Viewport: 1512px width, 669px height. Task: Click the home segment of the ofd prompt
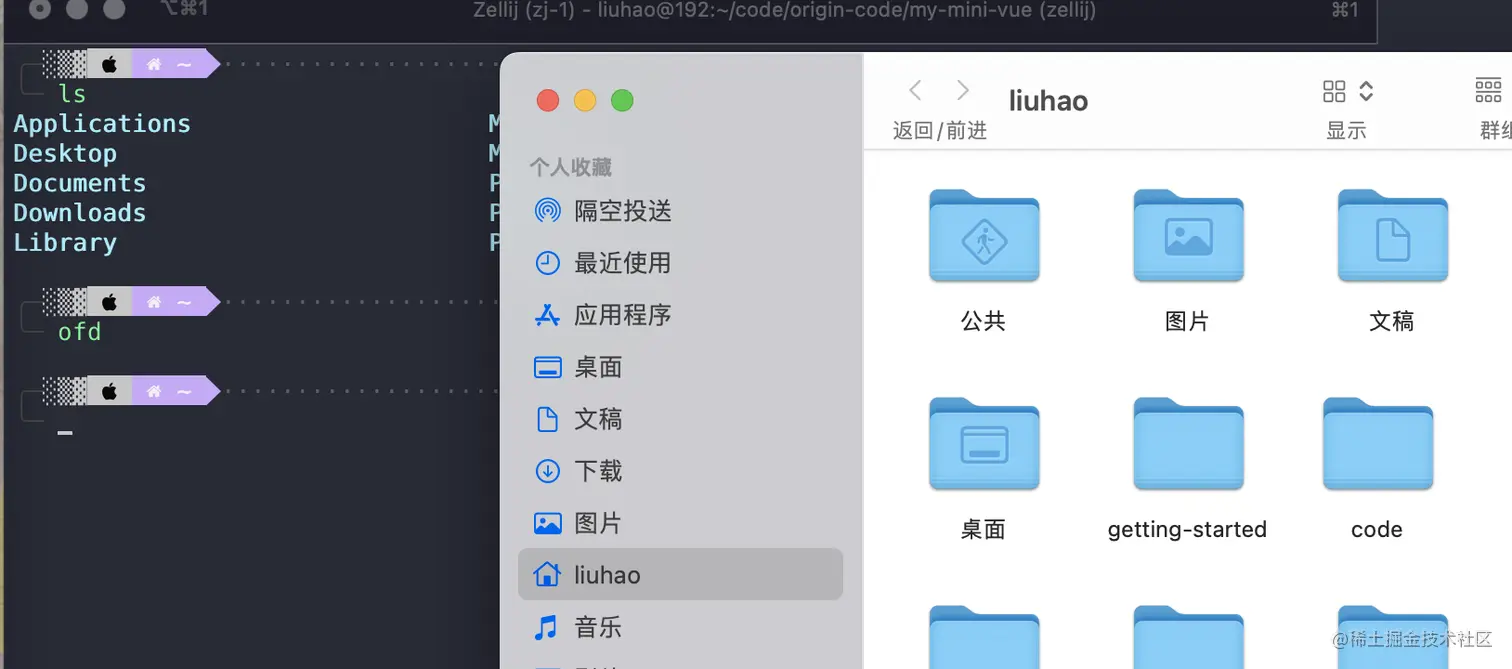[169, 302]
